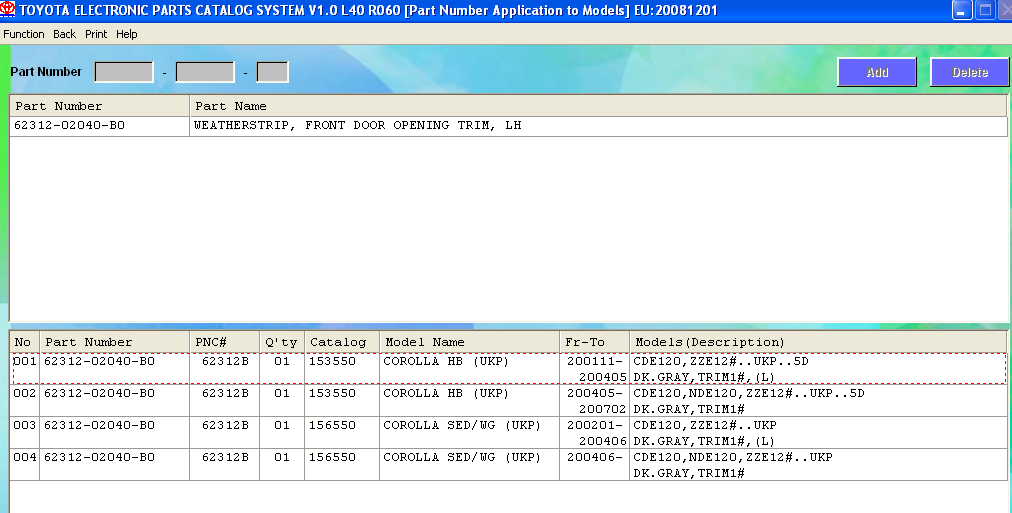Click the lower Part Number column header

pos(114,342)
